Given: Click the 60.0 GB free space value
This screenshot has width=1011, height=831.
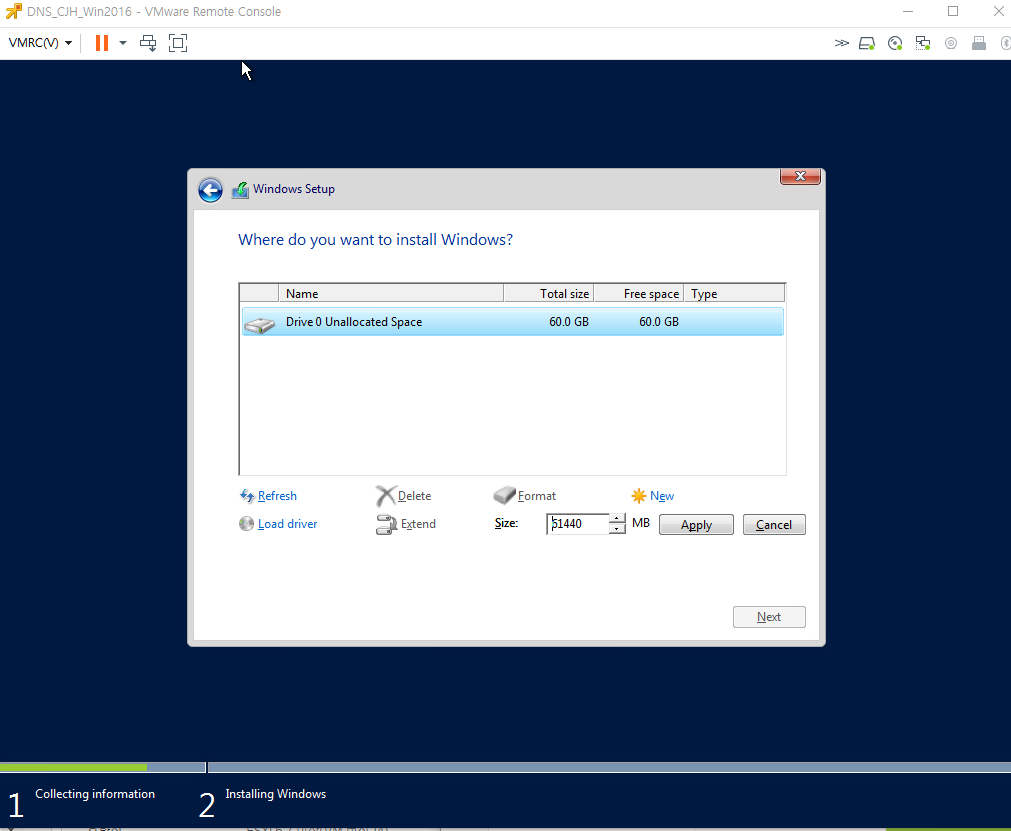Looking at the screenshot, I should click(x=658, y=322).
